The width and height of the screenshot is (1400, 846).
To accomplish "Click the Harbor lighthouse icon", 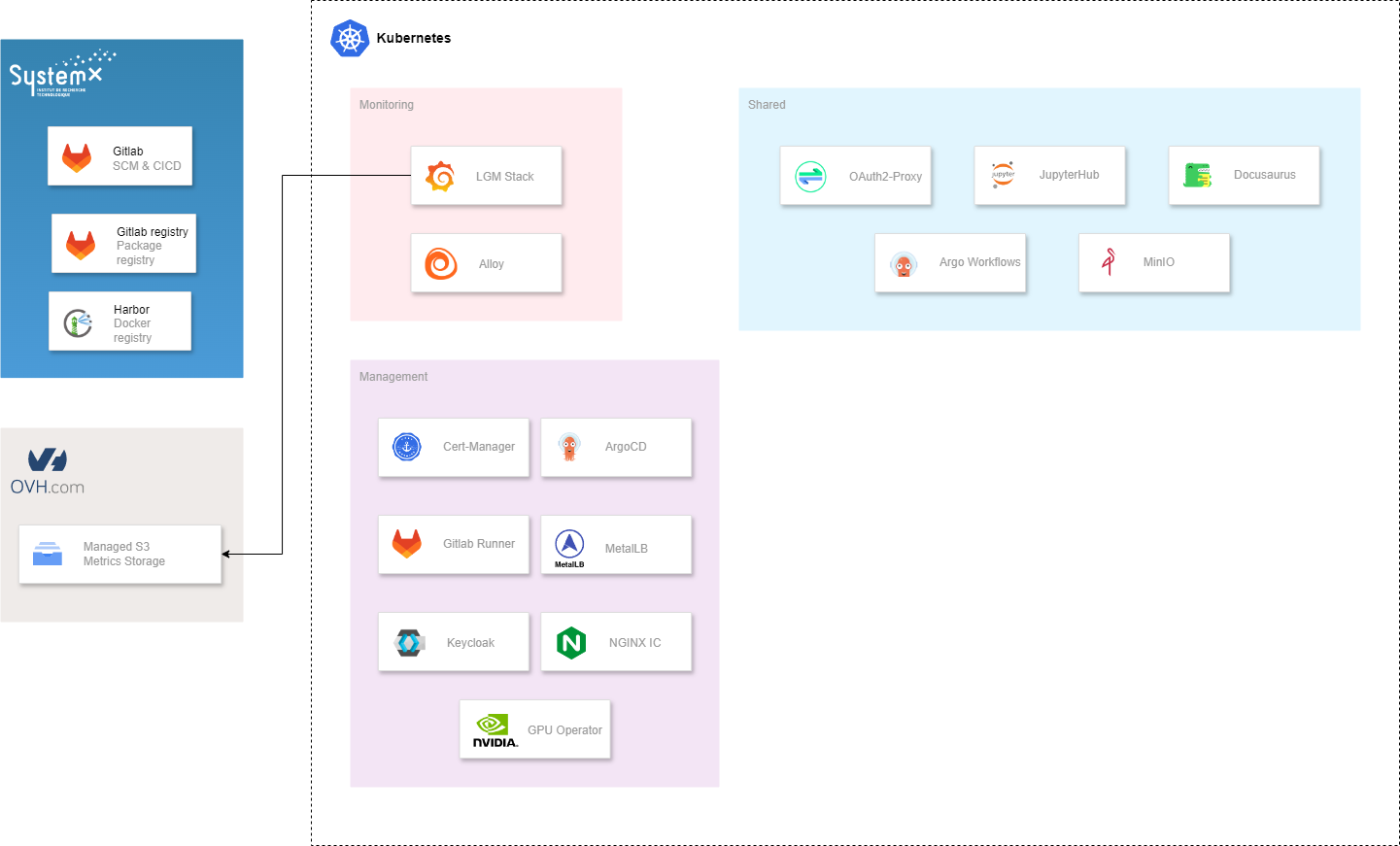I will [78, 322].
